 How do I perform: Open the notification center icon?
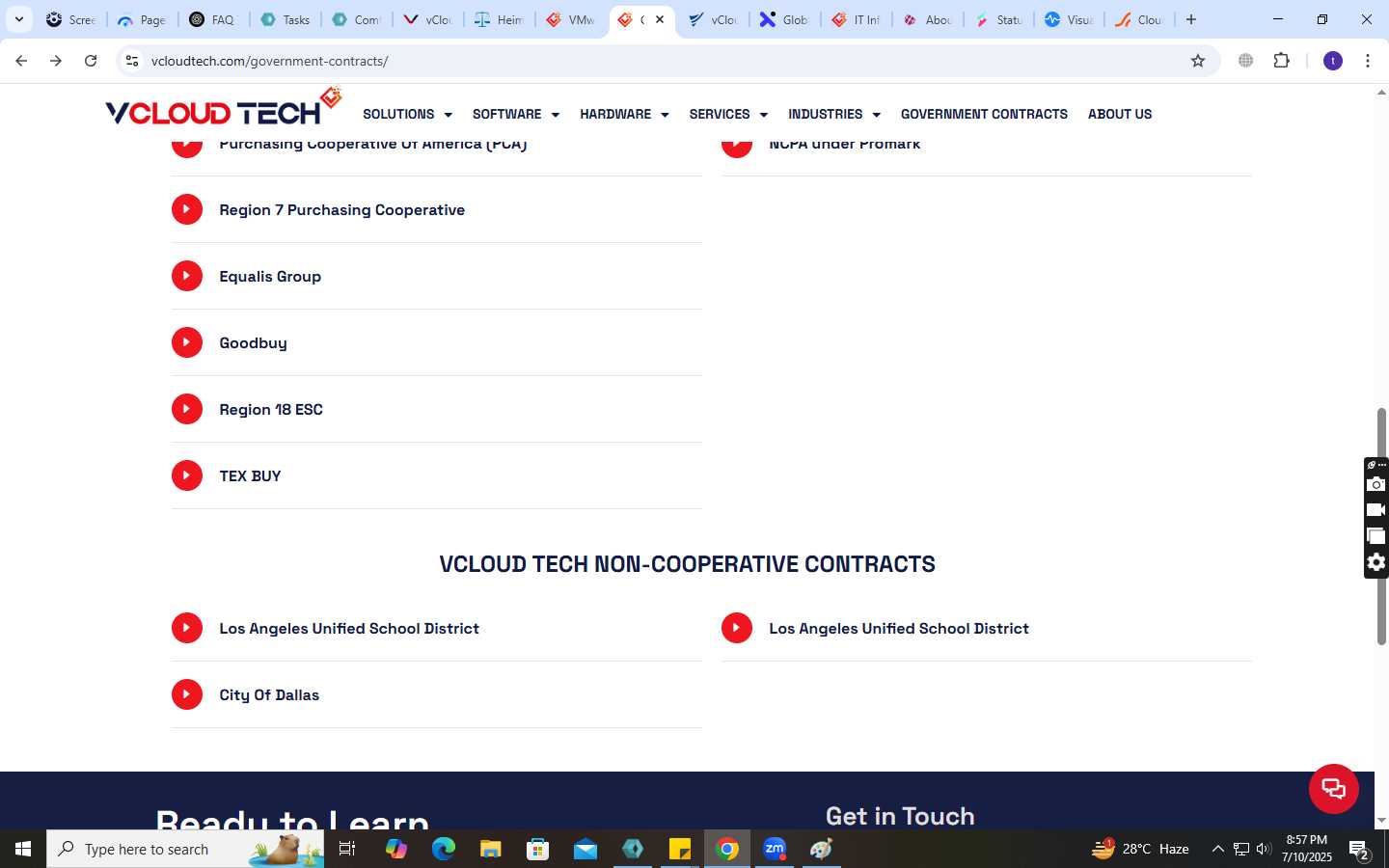pyautogui.click(x=1359, y=849)
